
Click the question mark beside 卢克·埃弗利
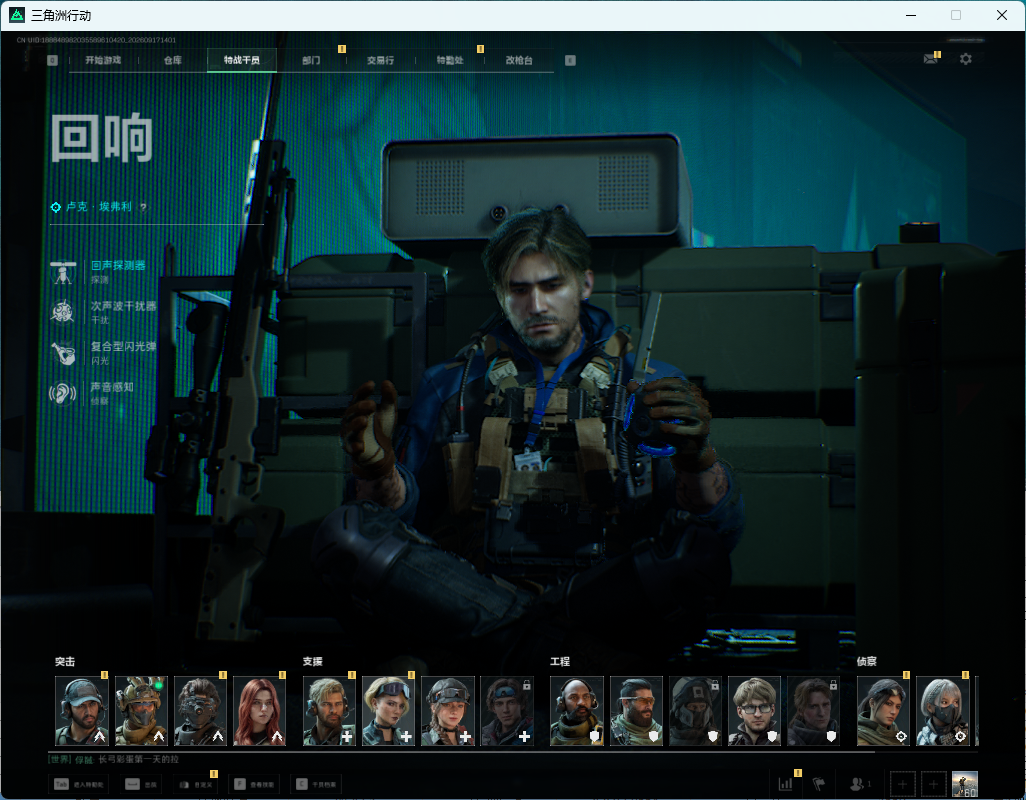point(143,207)
